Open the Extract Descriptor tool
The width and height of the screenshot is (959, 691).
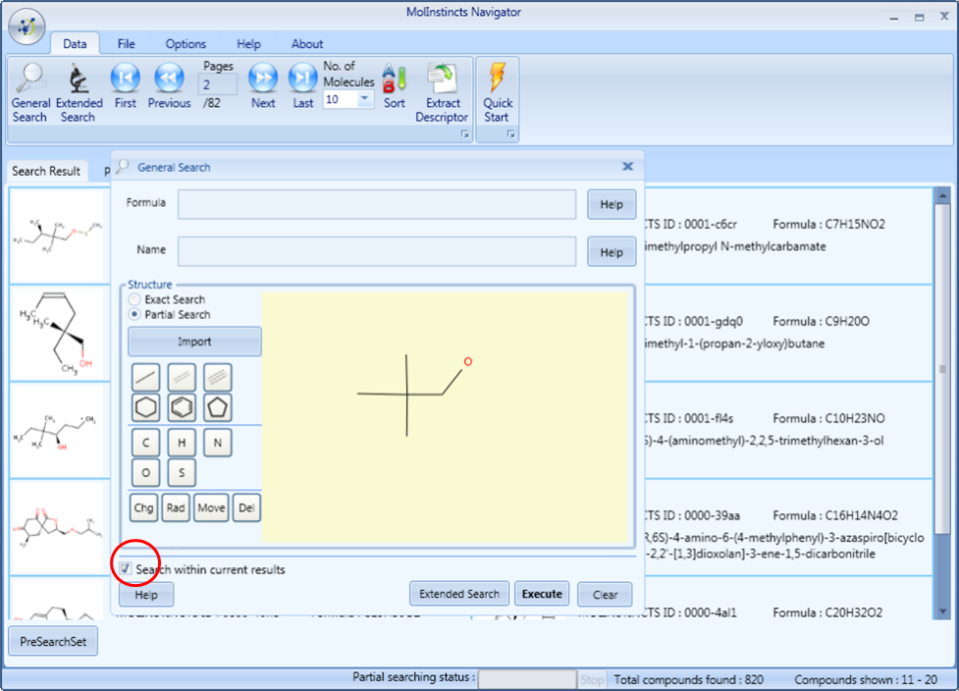442,93
